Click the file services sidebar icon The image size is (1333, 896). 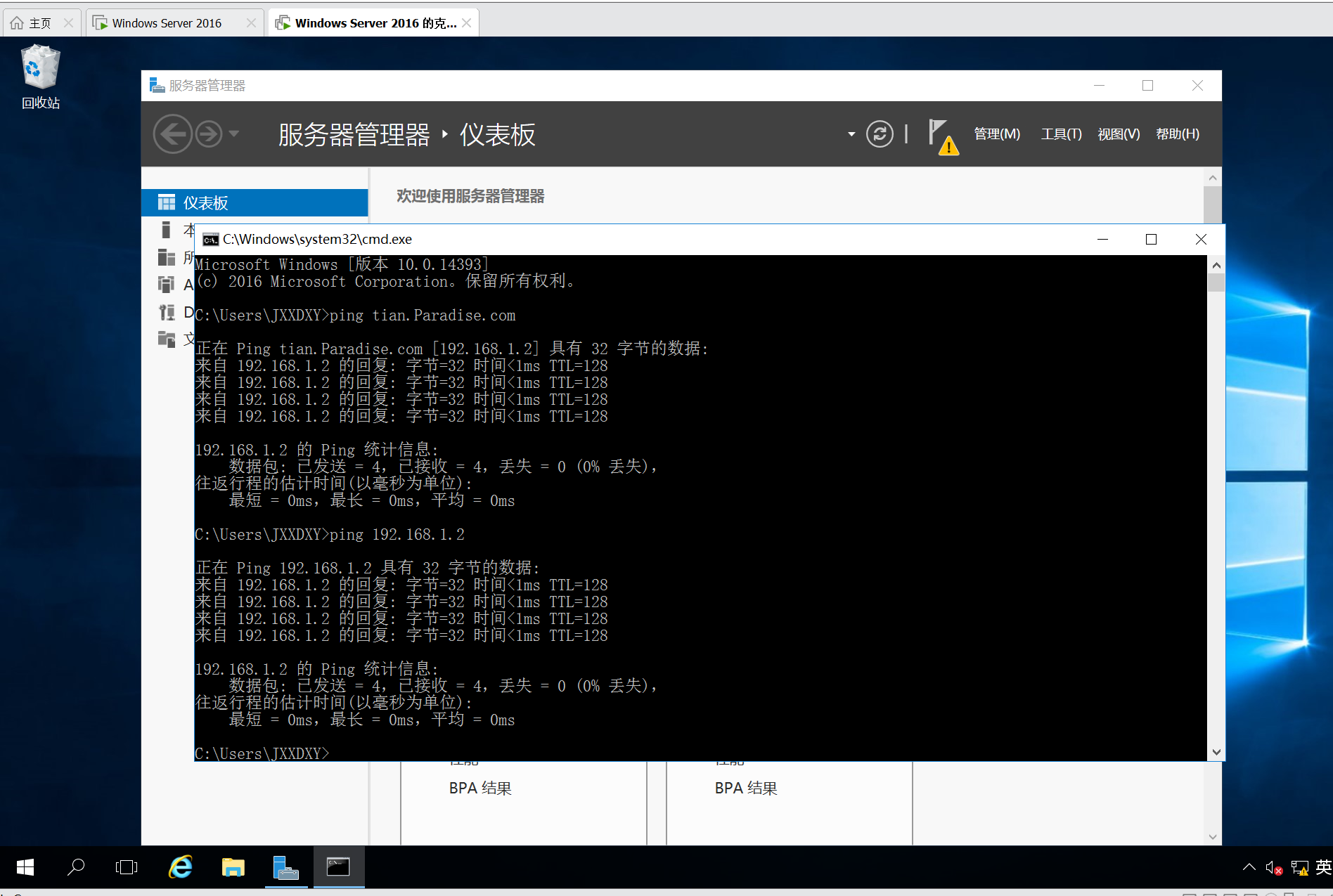(167, 339)
